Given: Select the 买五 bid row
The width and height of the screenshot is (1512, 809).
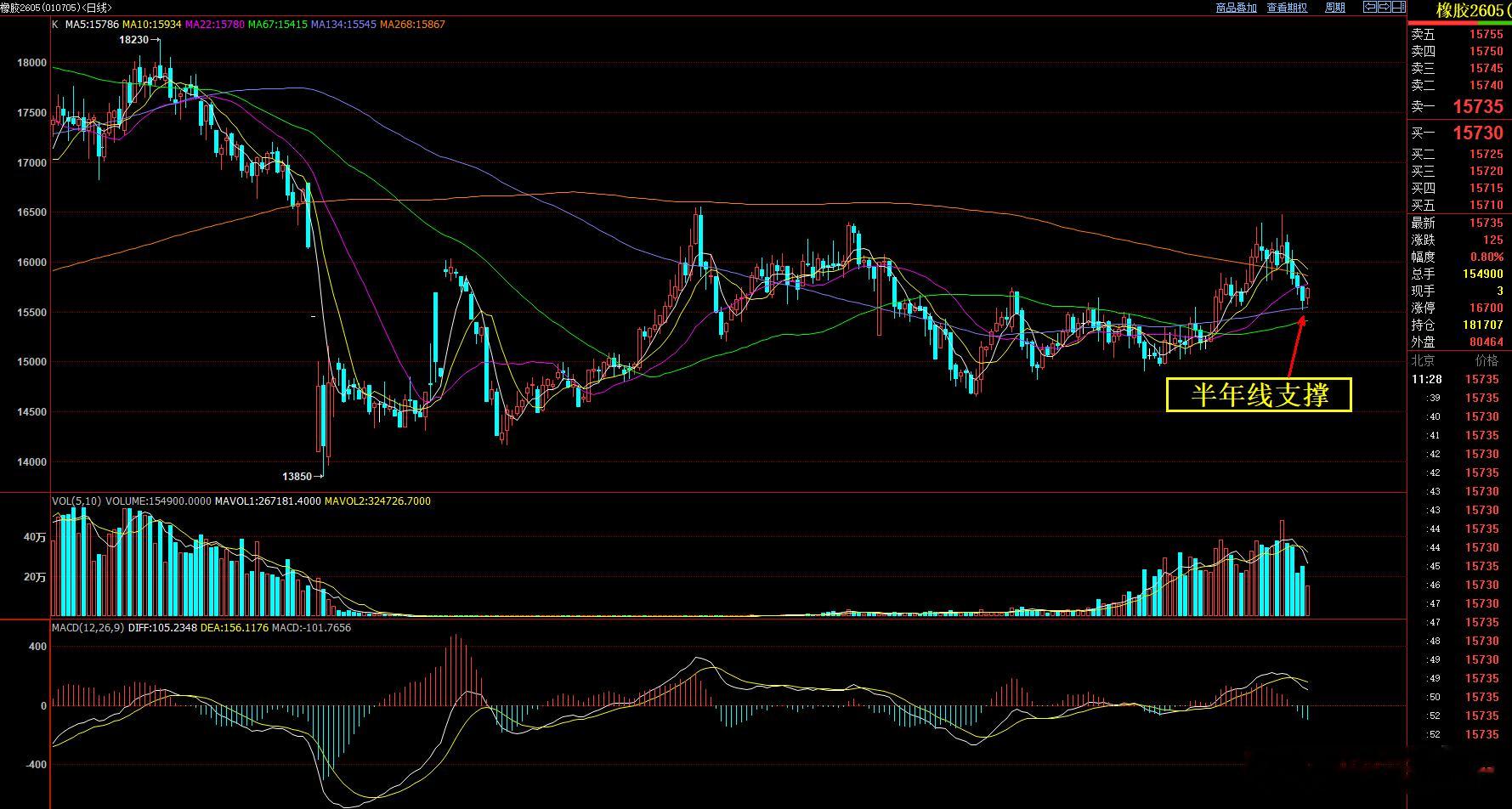Looking at the screenshot, I should click(1458, 205).
